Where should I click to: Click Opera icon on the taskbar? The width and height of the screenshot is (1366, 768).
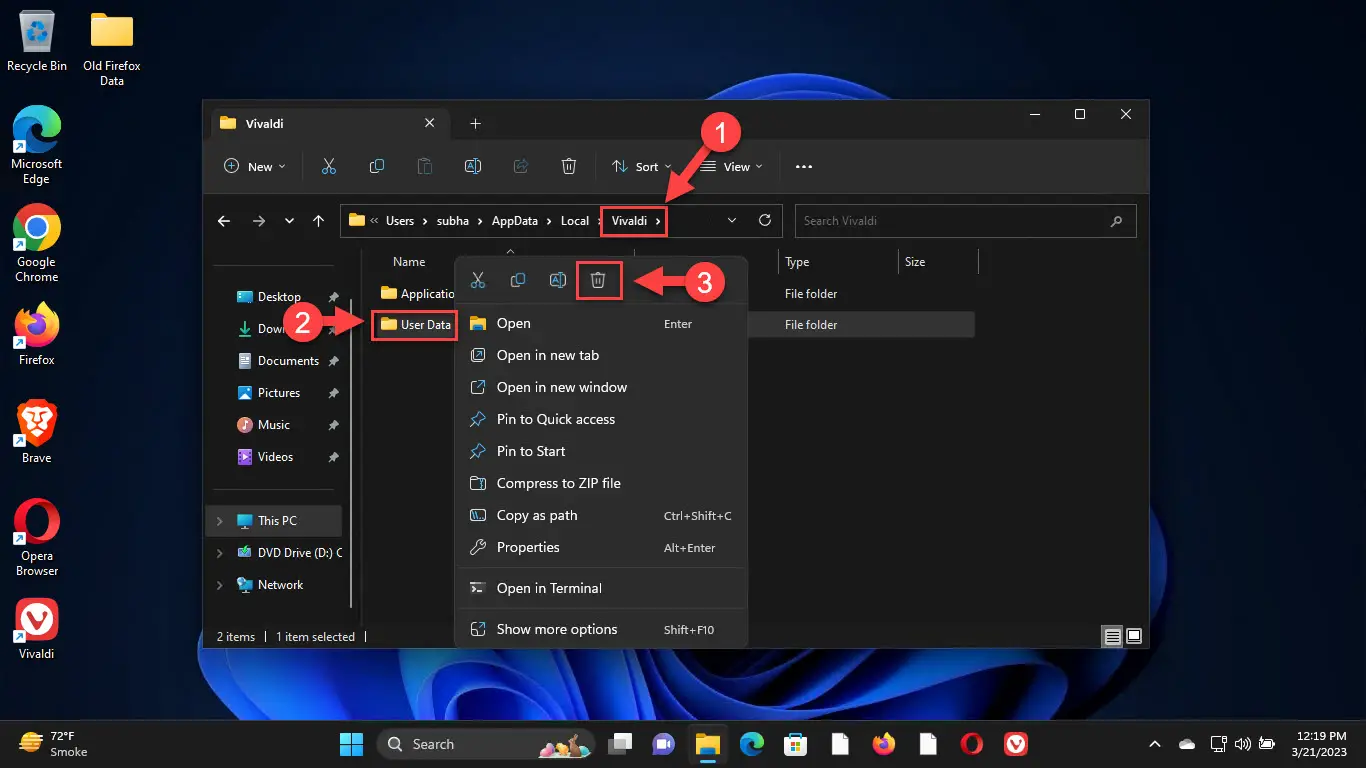point(972,744)
